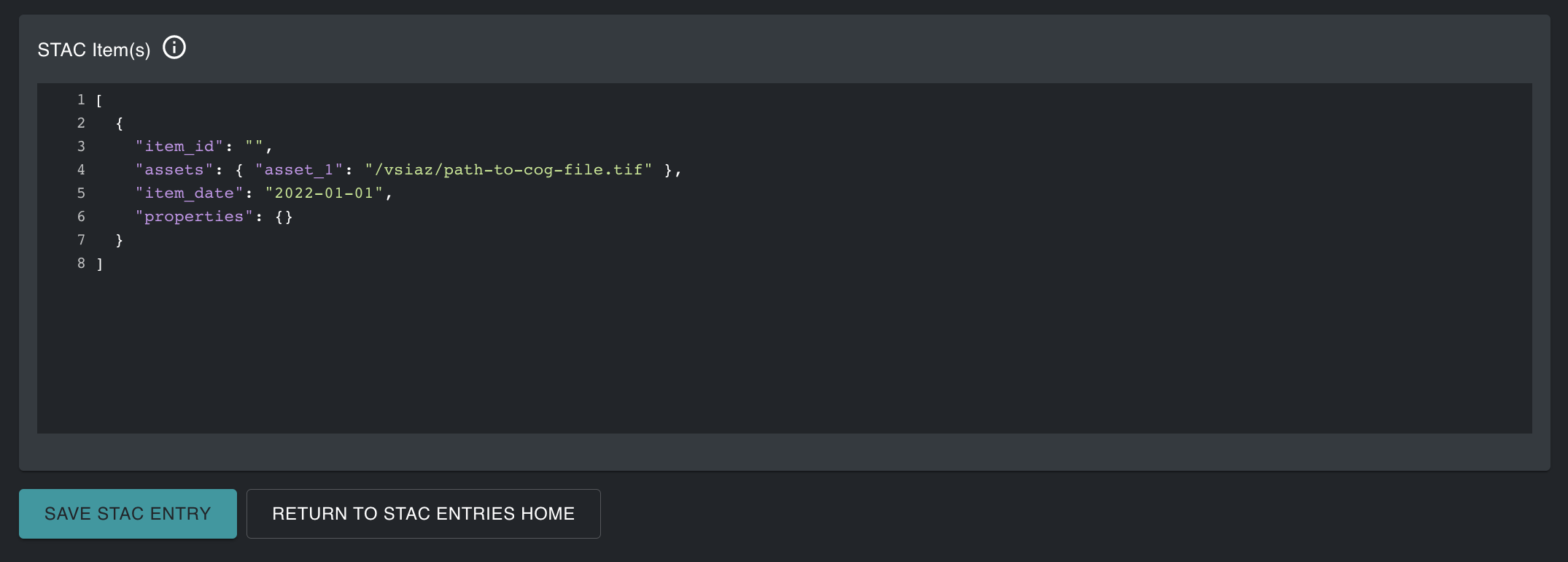Click the info icon beside STAC Item(s)

pos(174,48)
